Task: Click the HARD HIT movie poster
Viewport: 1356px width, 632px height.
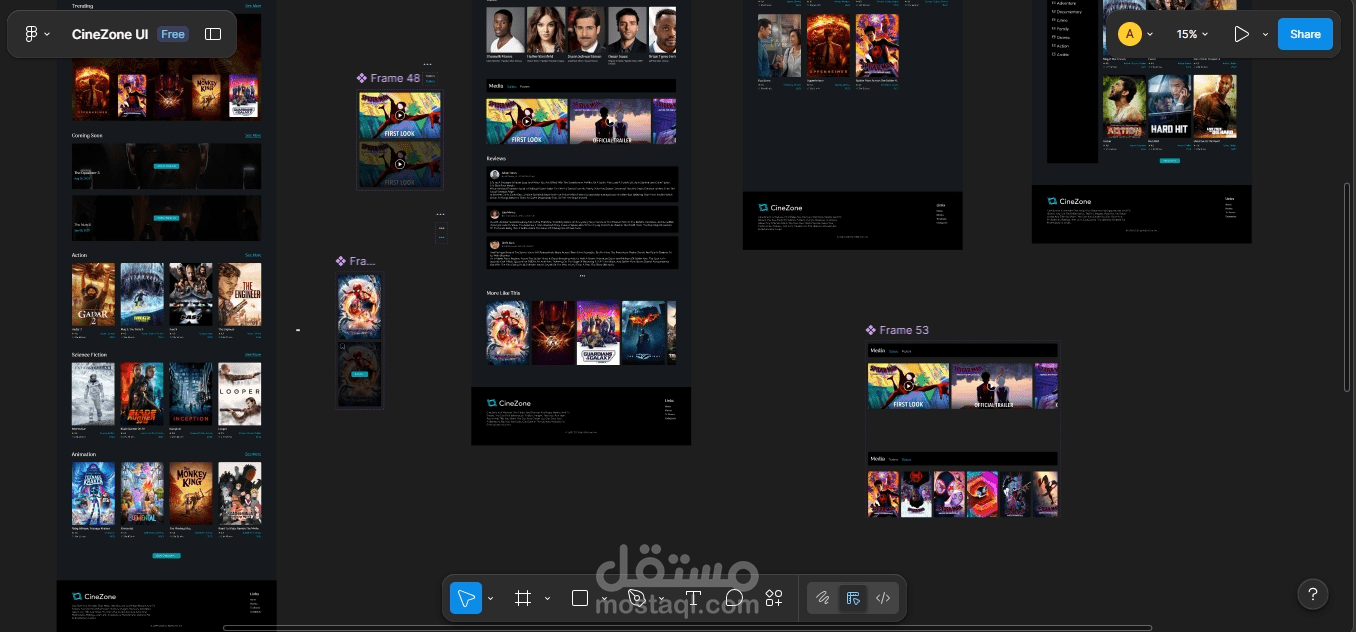Action: (x=1169, y=106)
